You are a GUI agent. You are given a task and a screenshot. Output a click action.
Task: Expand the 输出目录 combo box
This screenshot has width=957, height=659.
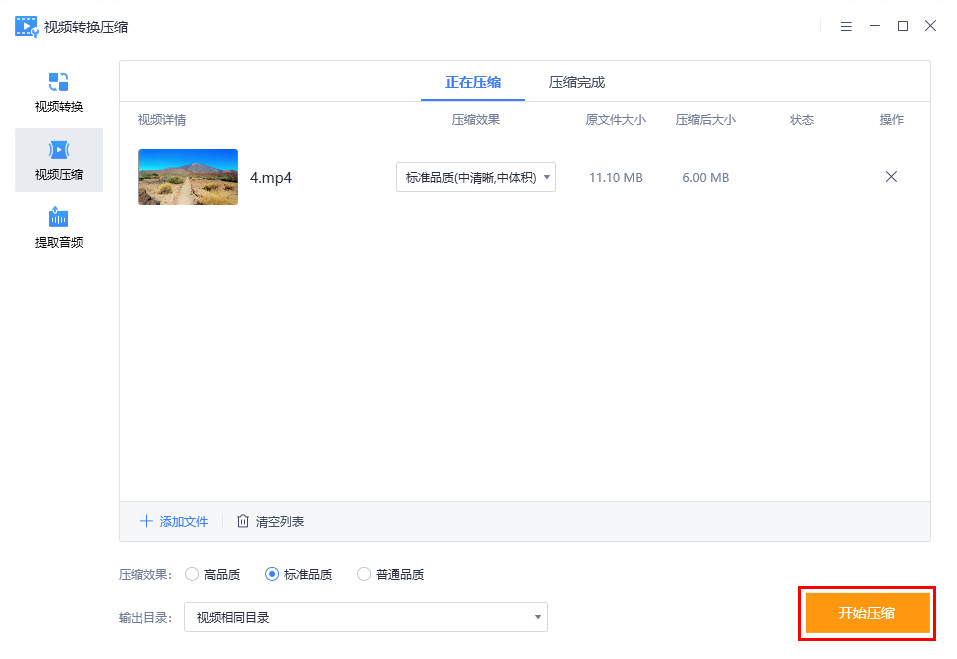(x=366, y=617)
